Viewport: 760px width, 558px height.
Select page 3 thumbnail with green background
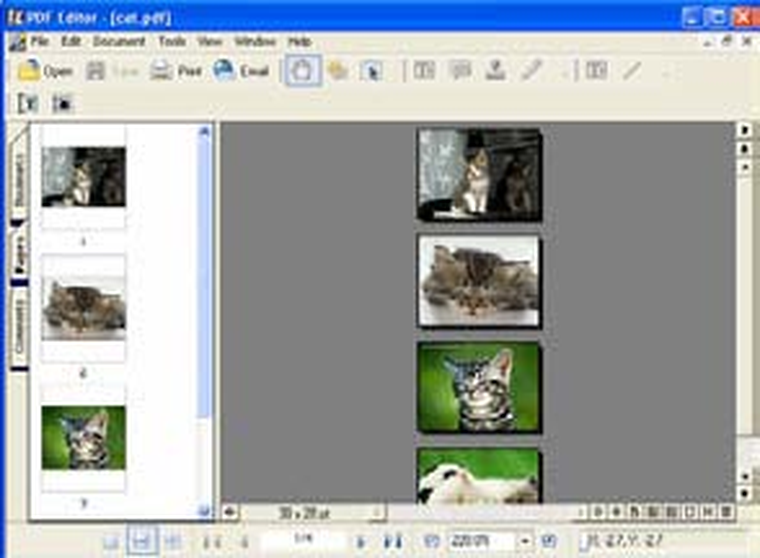pos(83,438)
